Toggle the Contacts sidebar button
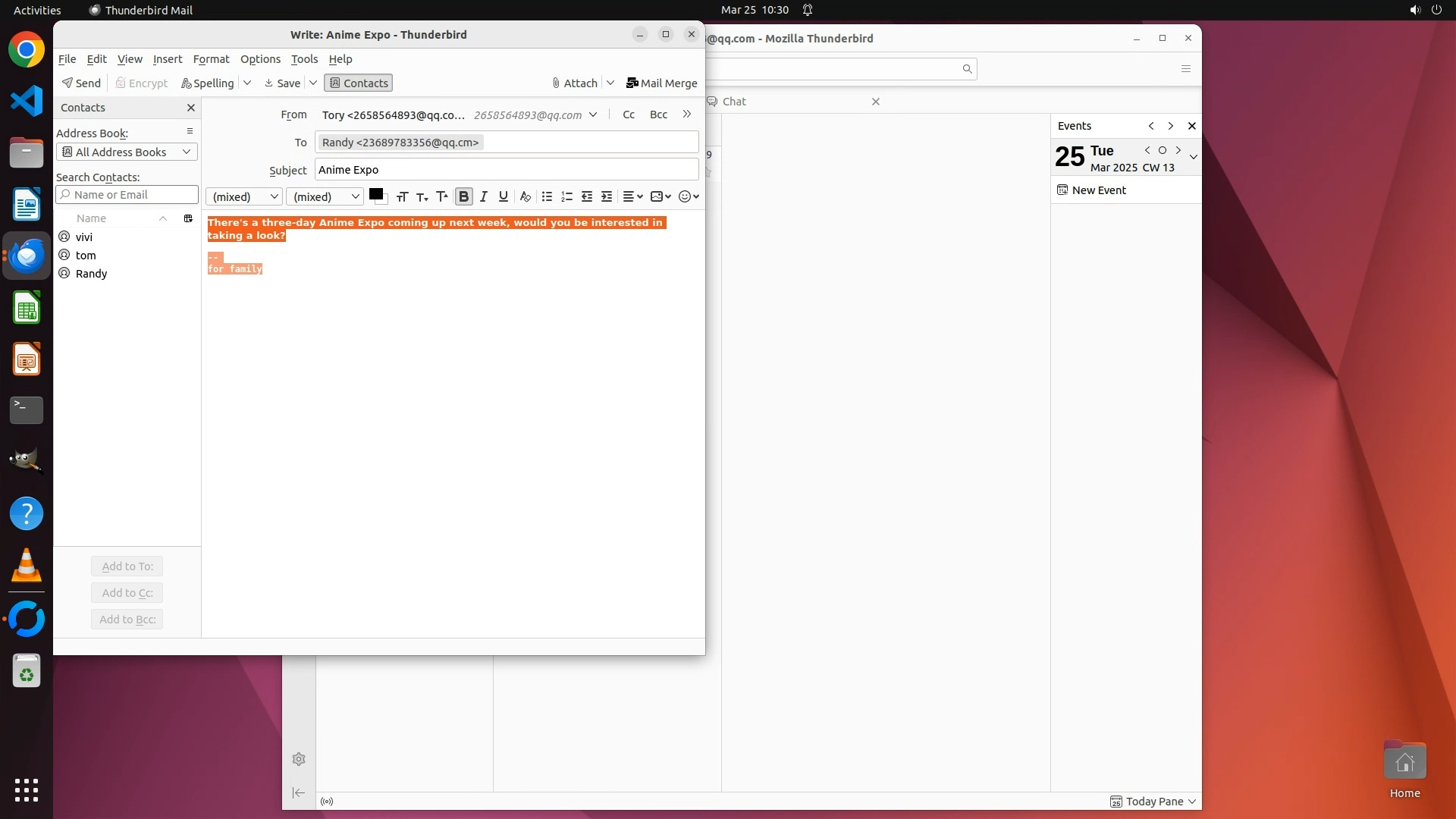Screen dimensions: 1456x819 [x=358, y=83]
